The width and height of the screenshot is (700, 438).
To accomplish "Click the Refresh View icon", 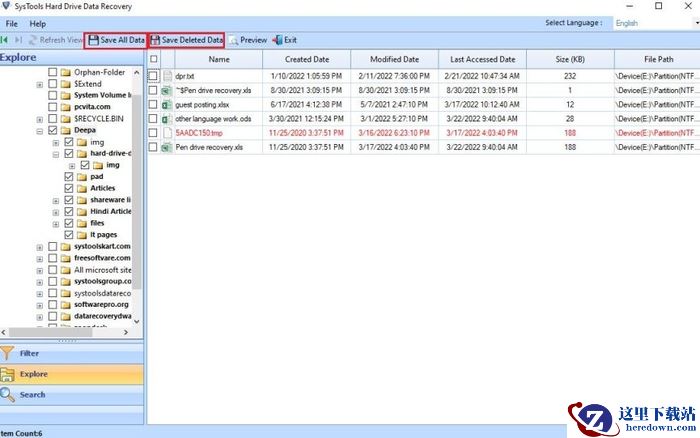I will (33, 40).
